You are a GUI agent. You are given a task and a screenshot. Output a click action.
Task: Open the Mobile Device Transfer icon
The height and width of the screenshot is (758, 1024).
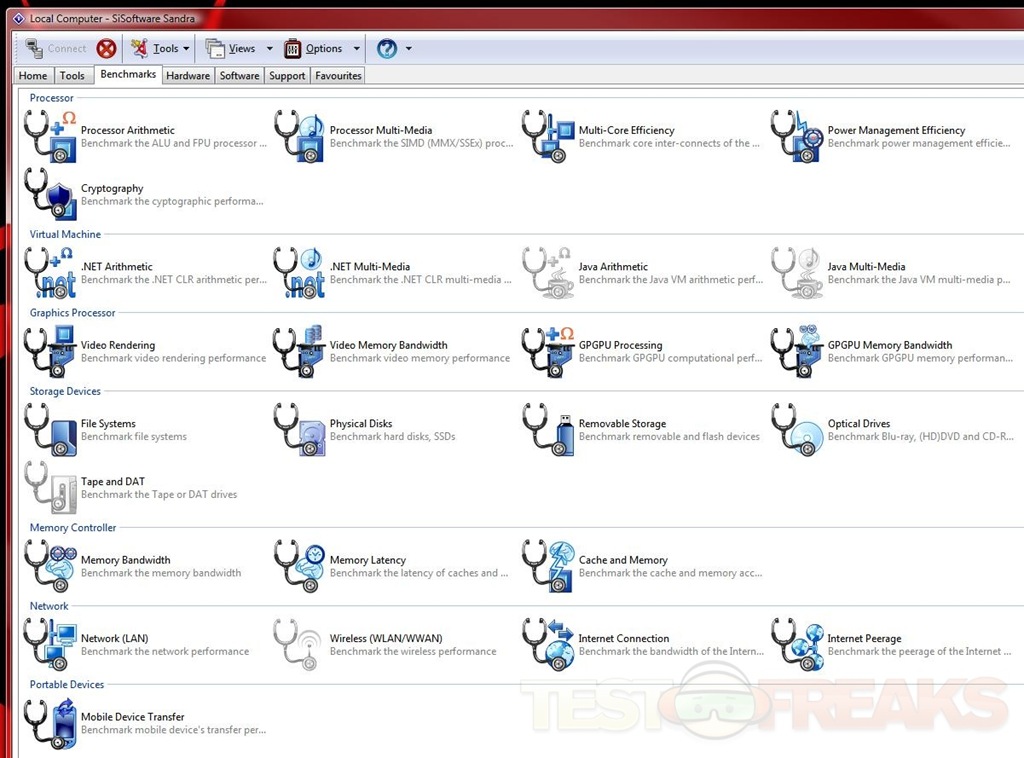tap(50, 723)
